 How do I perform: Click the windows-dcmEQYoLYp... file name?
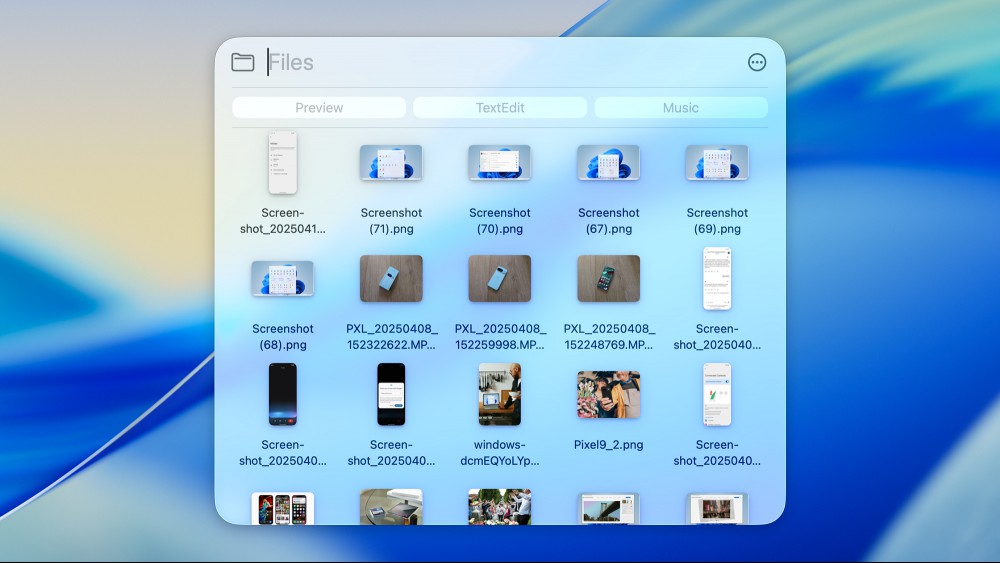point(499,453)
